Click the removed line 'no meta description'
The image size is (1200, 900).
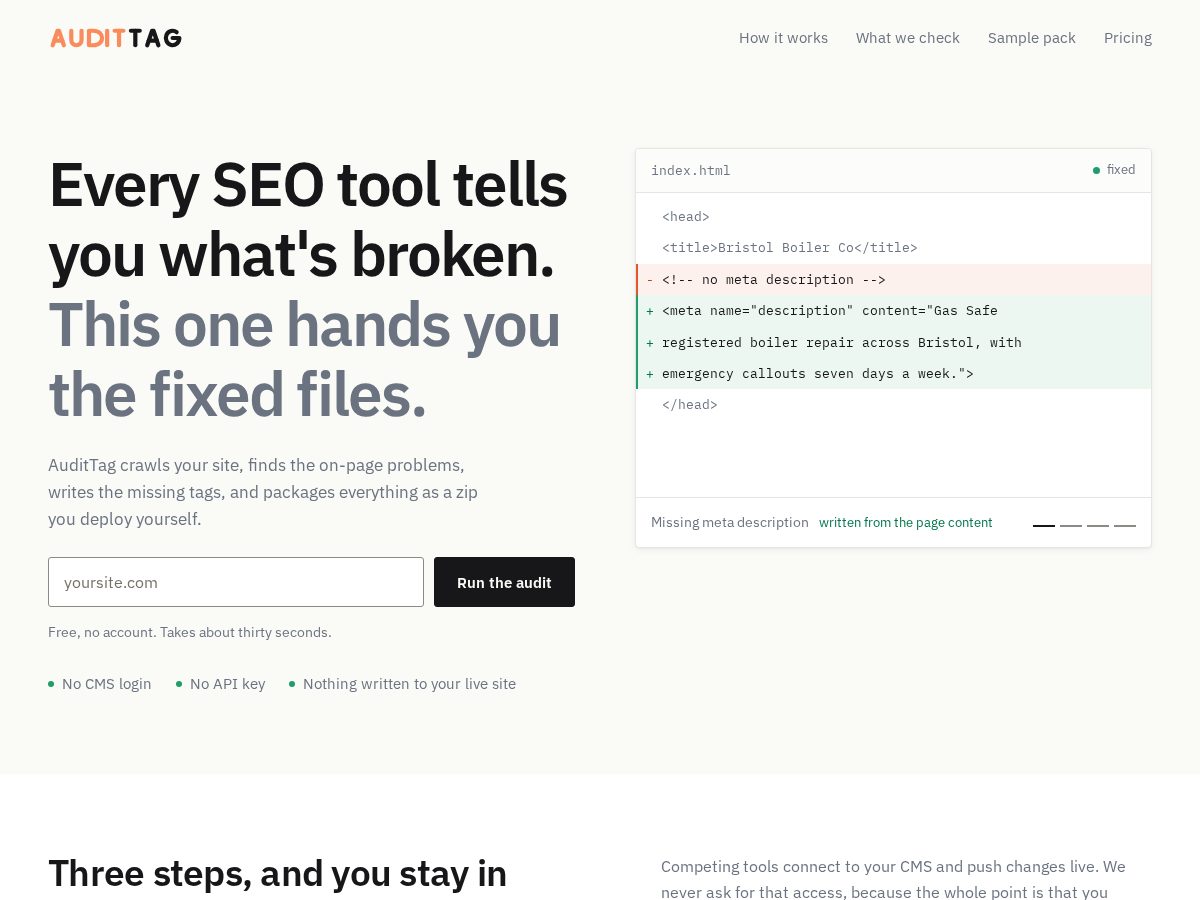click(x=894, y=280)
